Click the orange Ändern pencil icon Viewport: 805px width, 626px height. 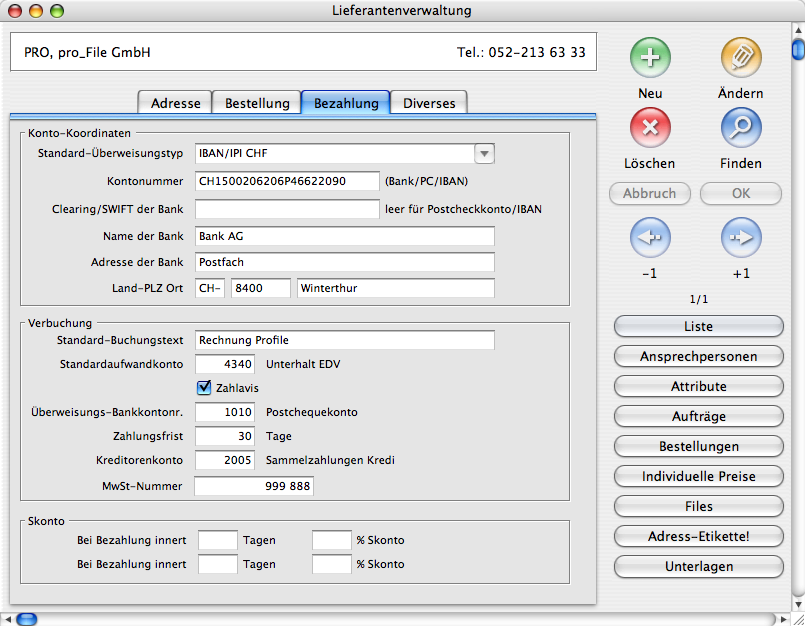point(741,58)
